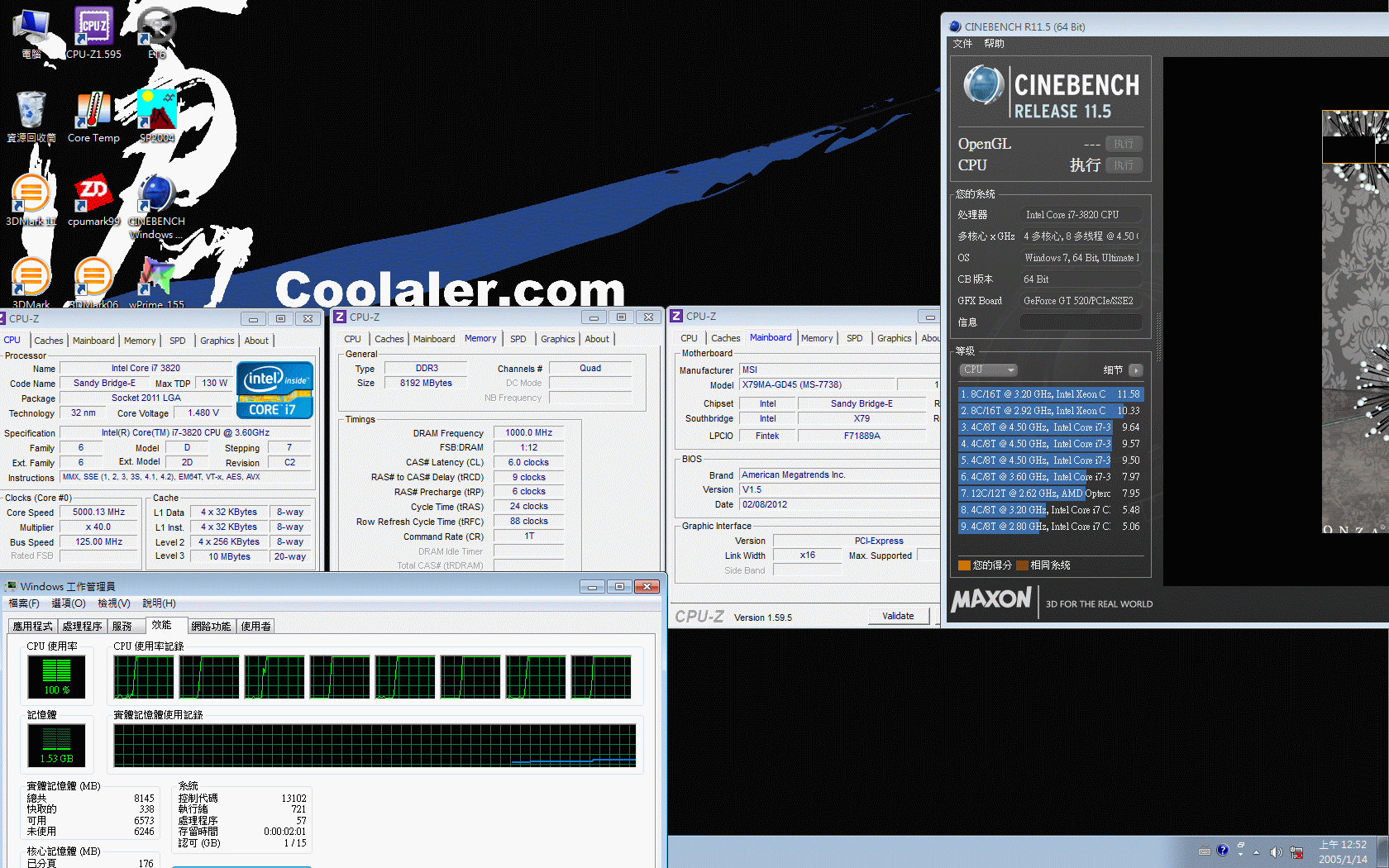The image size is (1389, 868).
Task: Launch CINEBENCH Windows desktop shortcut
Action: [156, 207]
